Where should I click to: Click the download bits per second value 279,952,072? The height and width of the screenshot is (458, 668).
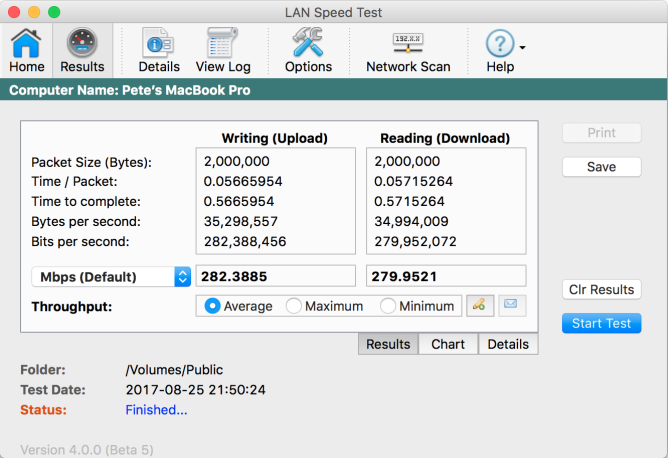[415, 242]
